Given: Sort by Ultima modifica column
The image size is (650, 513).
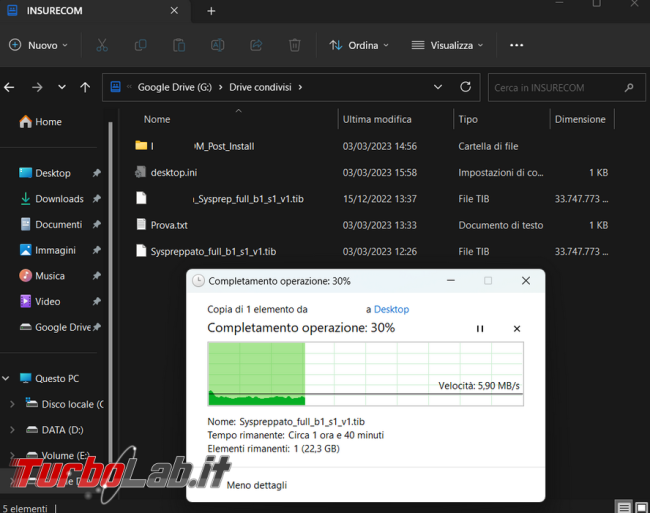Looking at the screenshot, I should (377, 119).
